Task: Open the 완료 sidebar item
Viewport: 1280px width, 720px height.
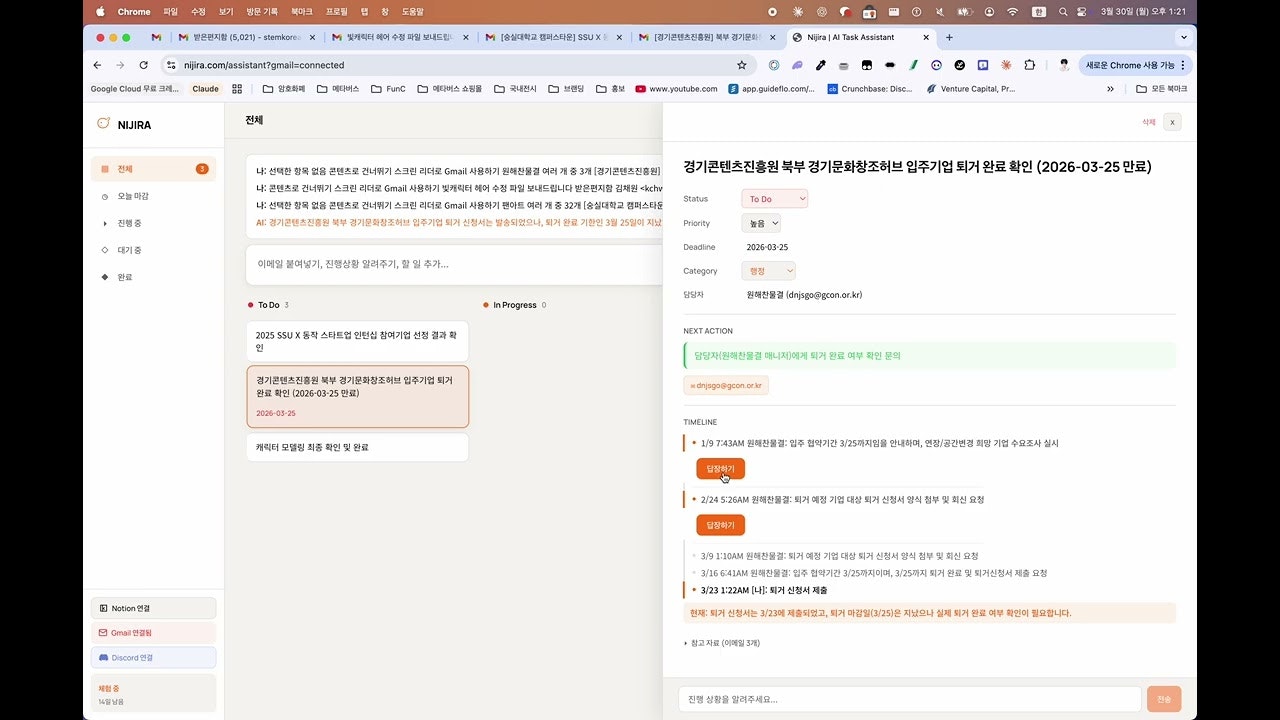Action: [153, 277]
